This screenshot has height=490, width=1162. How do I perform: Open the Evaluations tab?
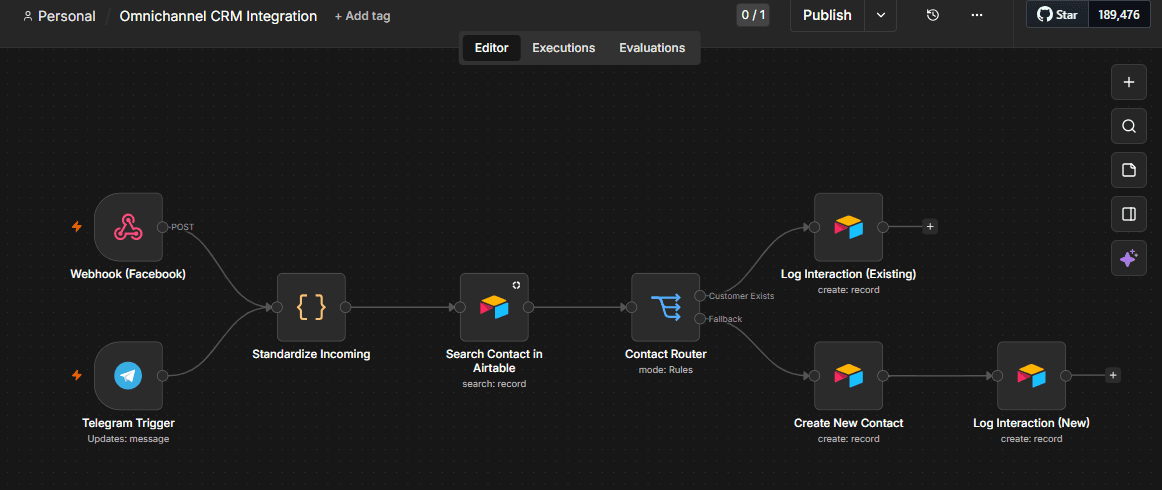652,48
